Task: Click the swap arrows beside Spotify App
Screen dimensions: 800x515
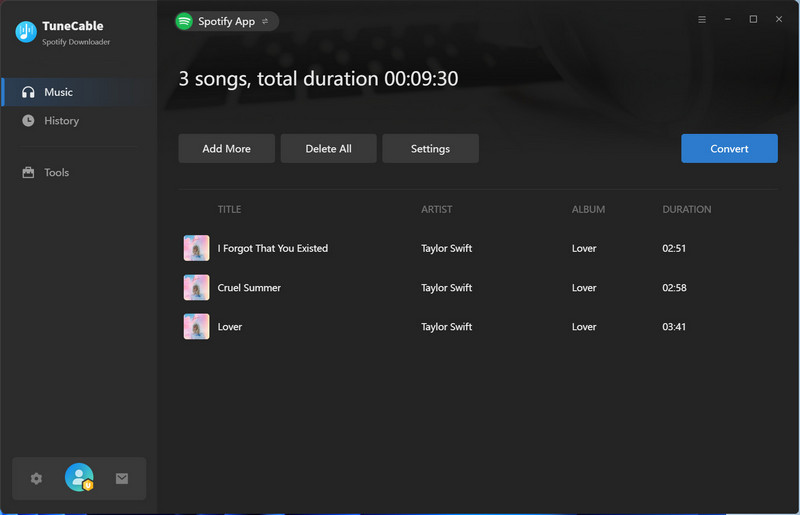Action: tap(265, 21)
